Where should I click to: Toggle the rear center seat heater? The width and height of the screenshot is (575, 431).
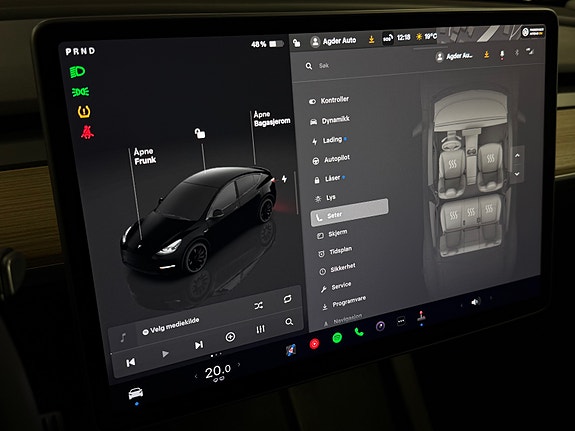[x=471, y=212]
